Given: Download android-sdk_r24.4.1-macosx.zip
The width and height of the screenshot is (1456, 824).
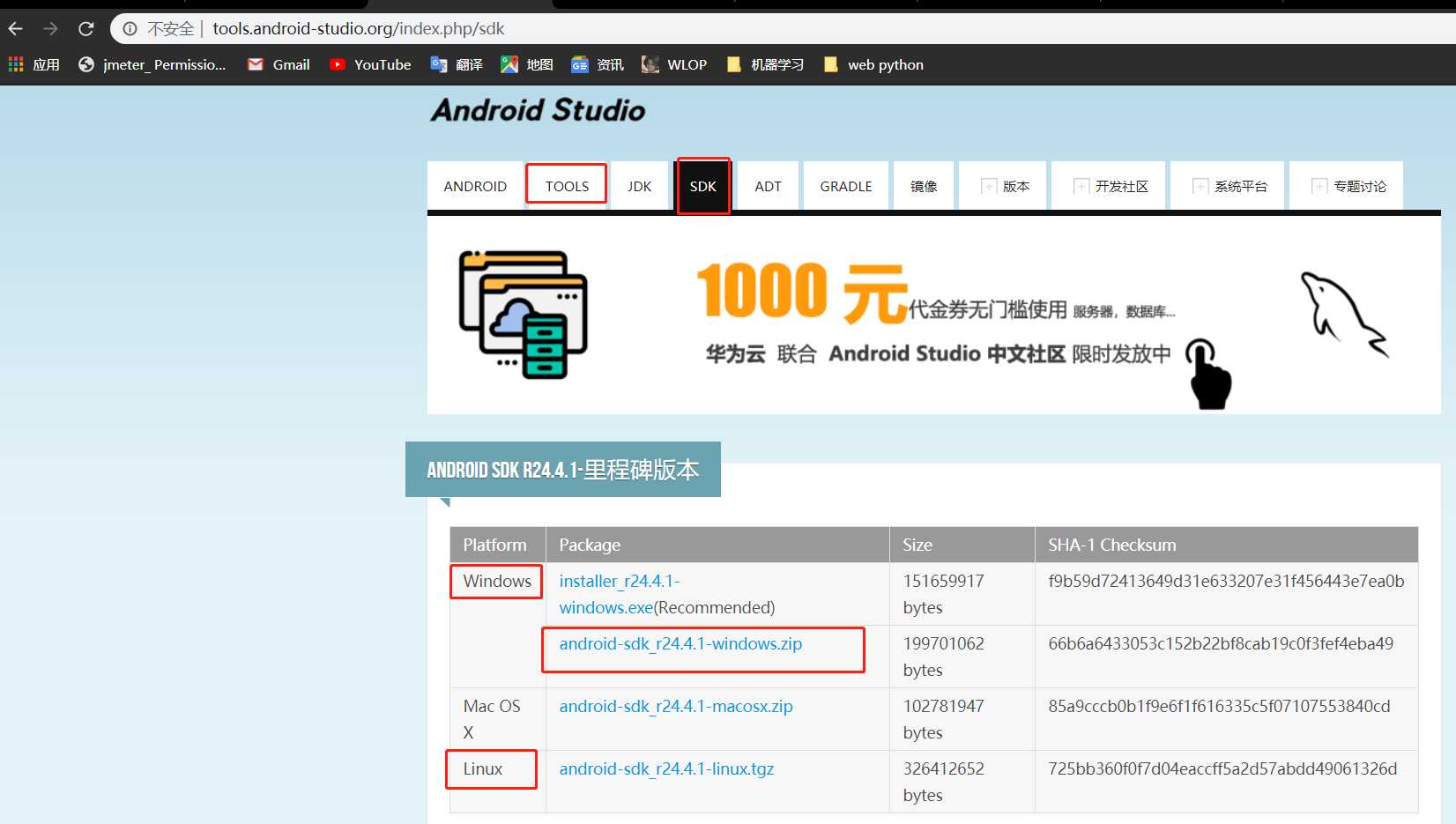Looking at the screenshot, I should pyautogui.click(x=676, y=707).
